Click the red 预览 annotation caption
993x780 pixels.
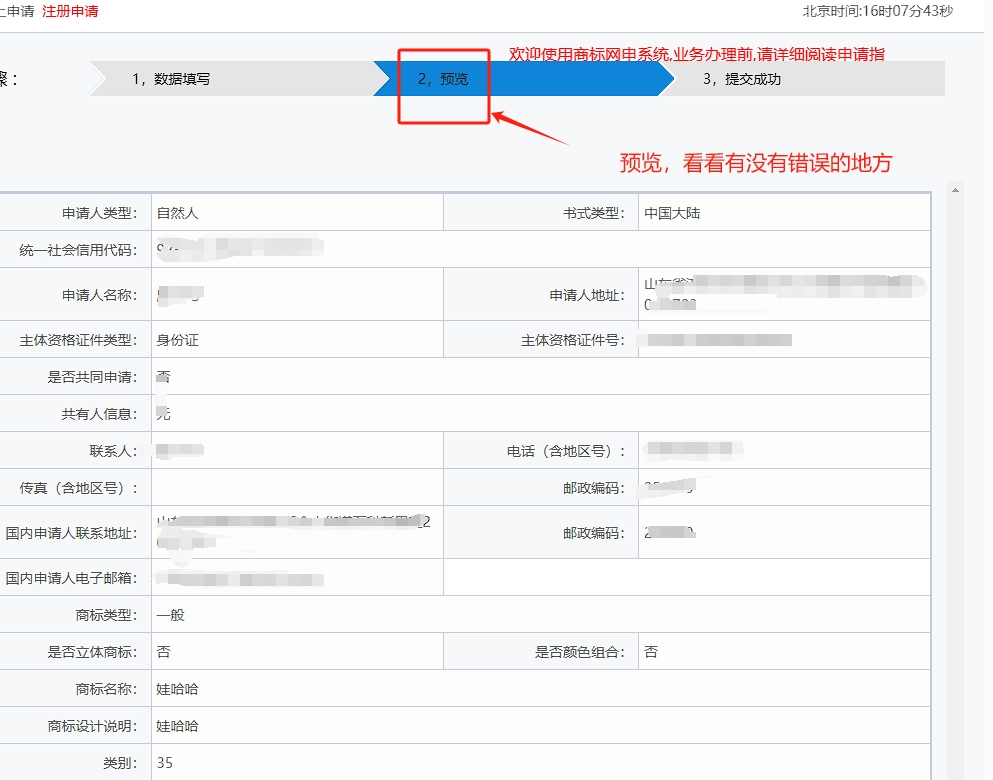(755, 163)
